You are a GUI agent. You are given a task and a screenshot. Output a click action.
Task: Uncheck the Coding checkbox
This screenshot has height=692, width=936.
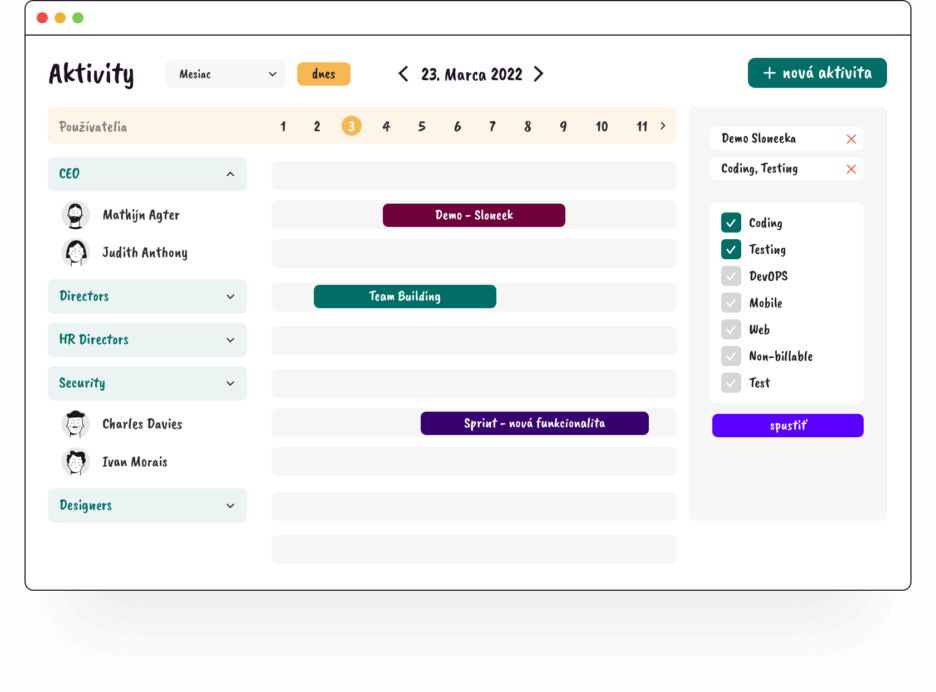tap(731, 223)
